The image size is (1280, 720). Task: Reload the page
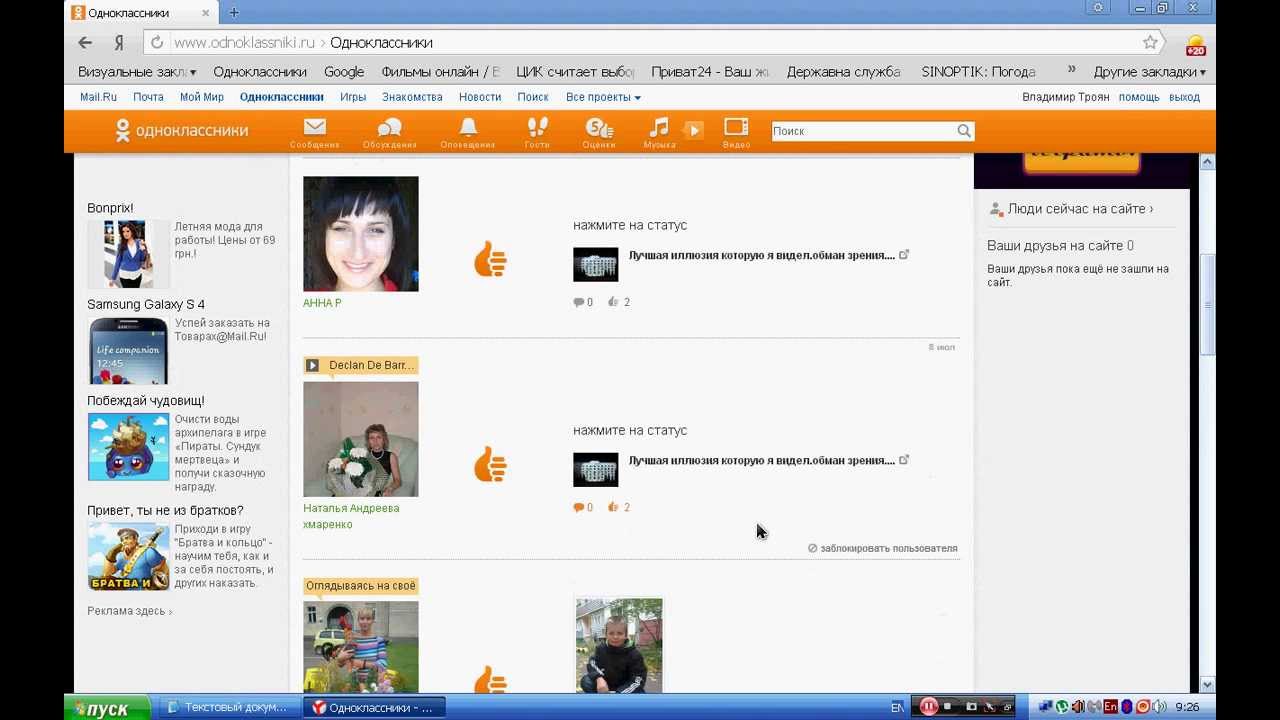[x=156, y=43]
